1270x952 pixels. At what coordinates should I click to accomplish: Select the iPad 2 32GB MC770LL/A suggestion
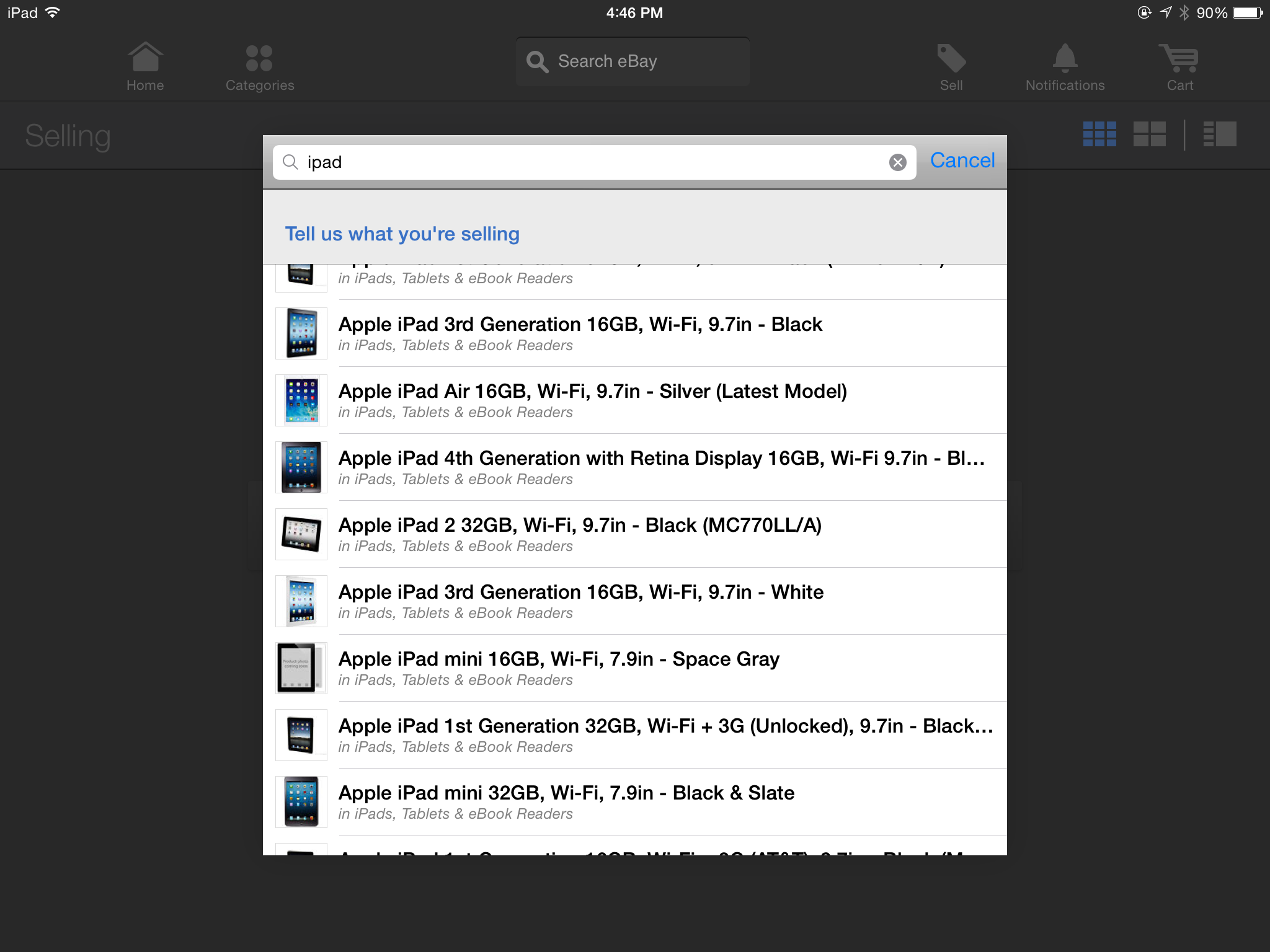point(580,534)
